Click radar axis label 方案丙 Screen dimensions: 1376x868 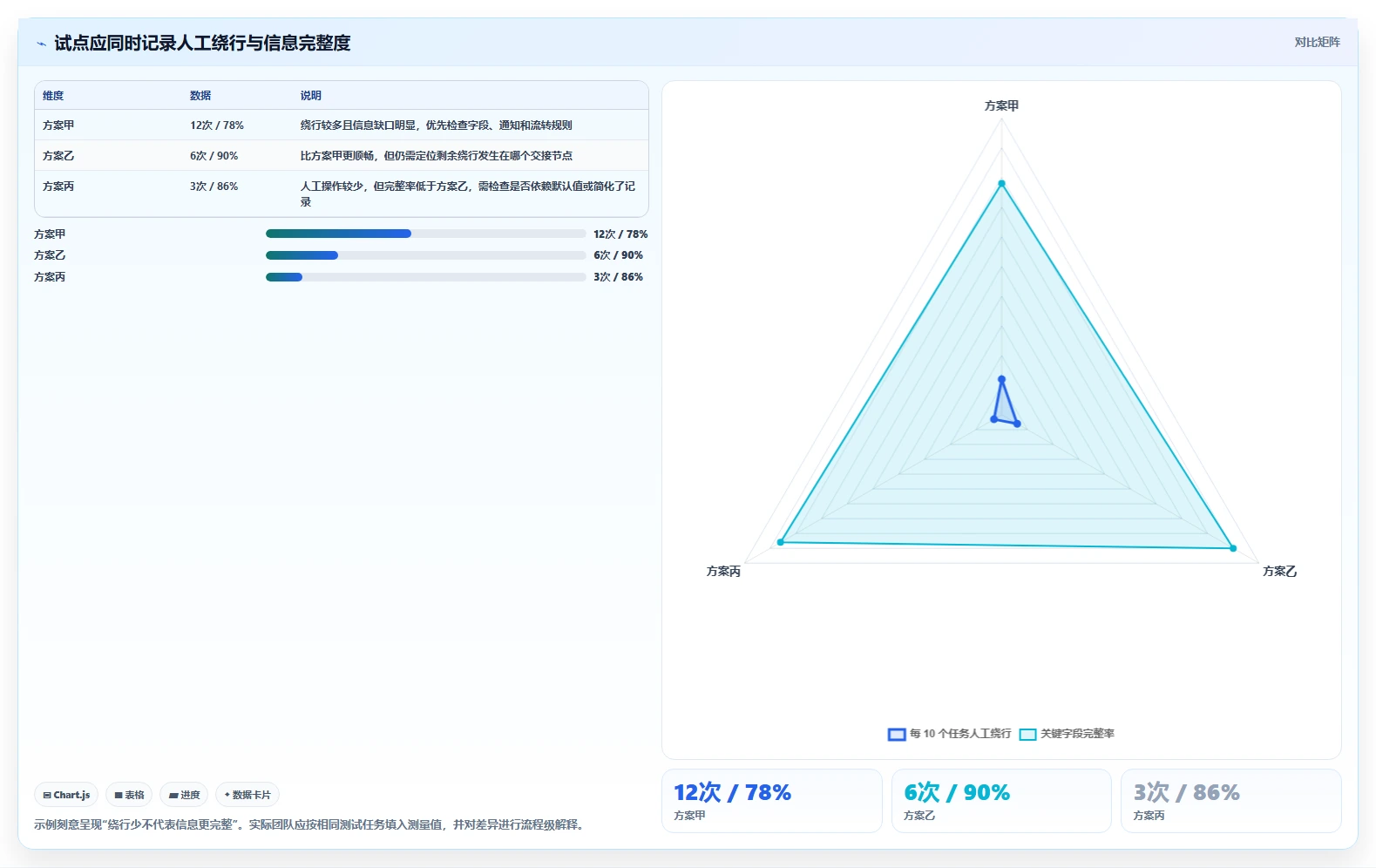[723, 572]
